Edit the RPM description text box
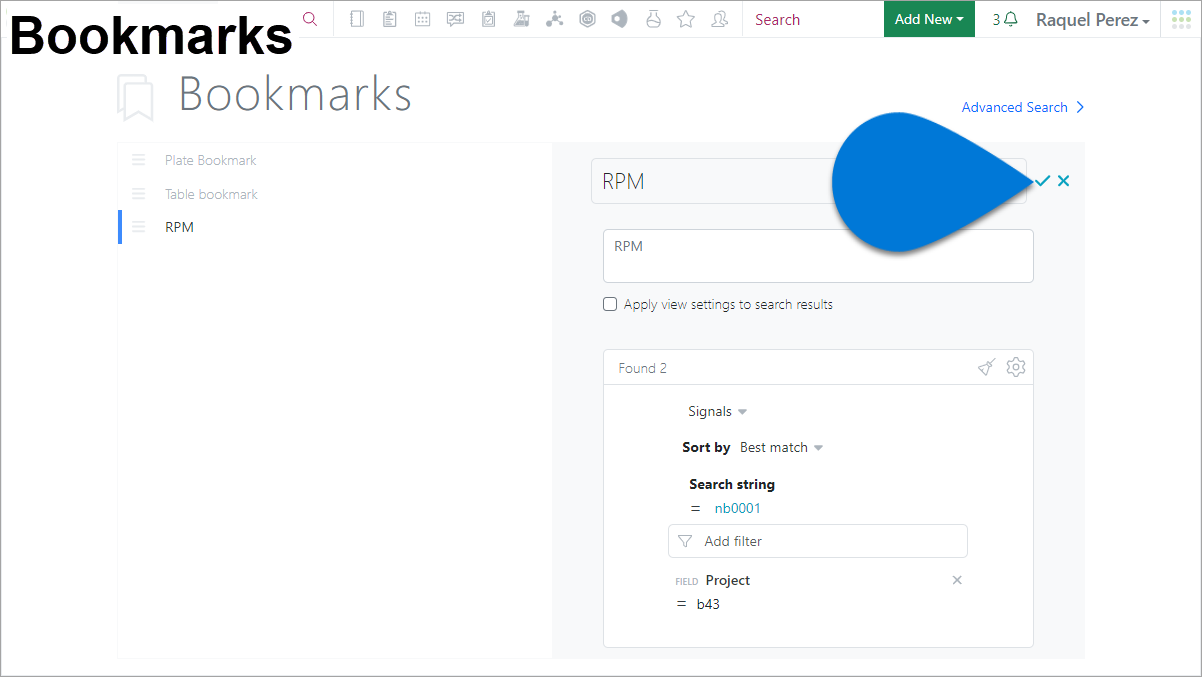This screenshot has height=677, width=1202. pyautogui.click(x=818, y=256)
